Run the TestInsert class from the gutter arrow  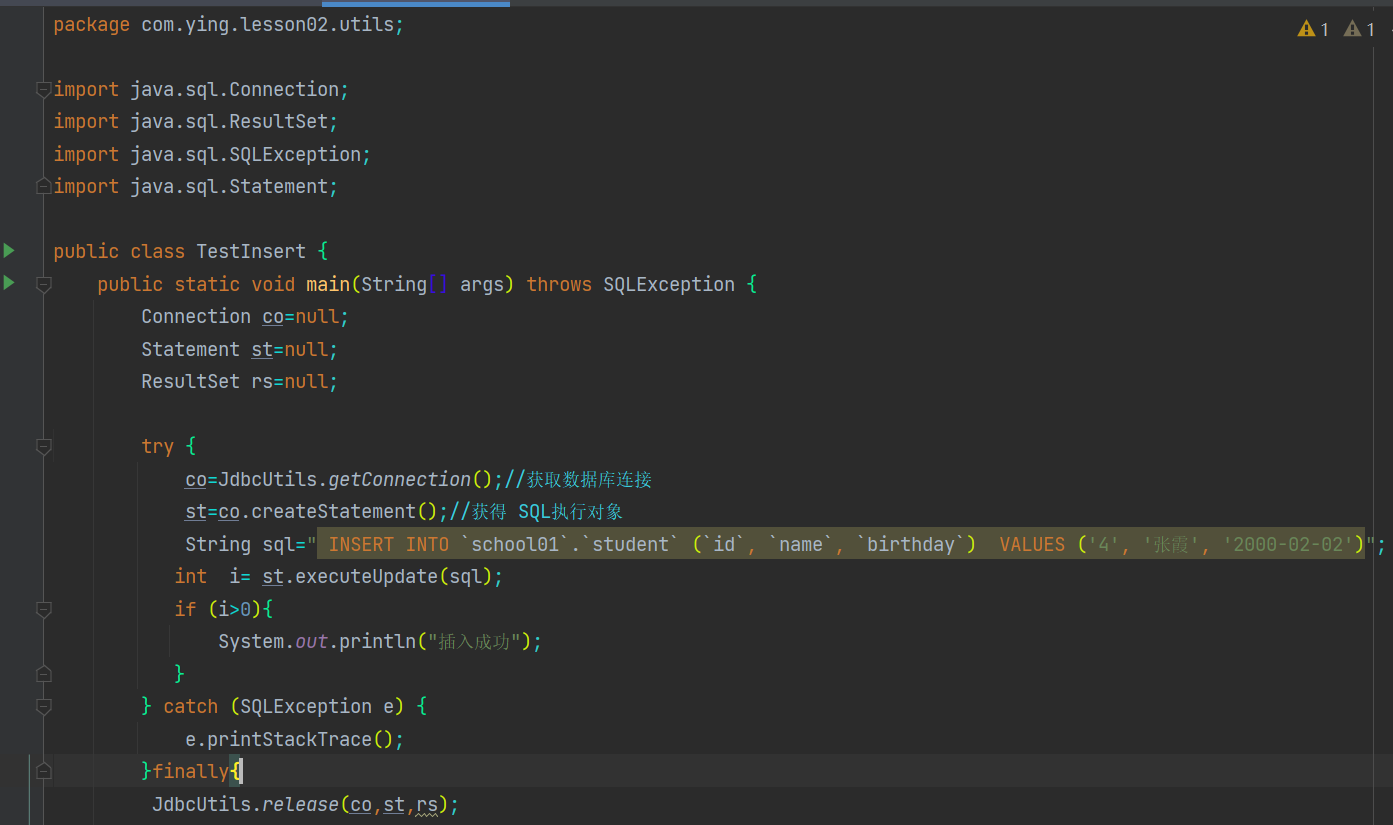tap(9, 250)
